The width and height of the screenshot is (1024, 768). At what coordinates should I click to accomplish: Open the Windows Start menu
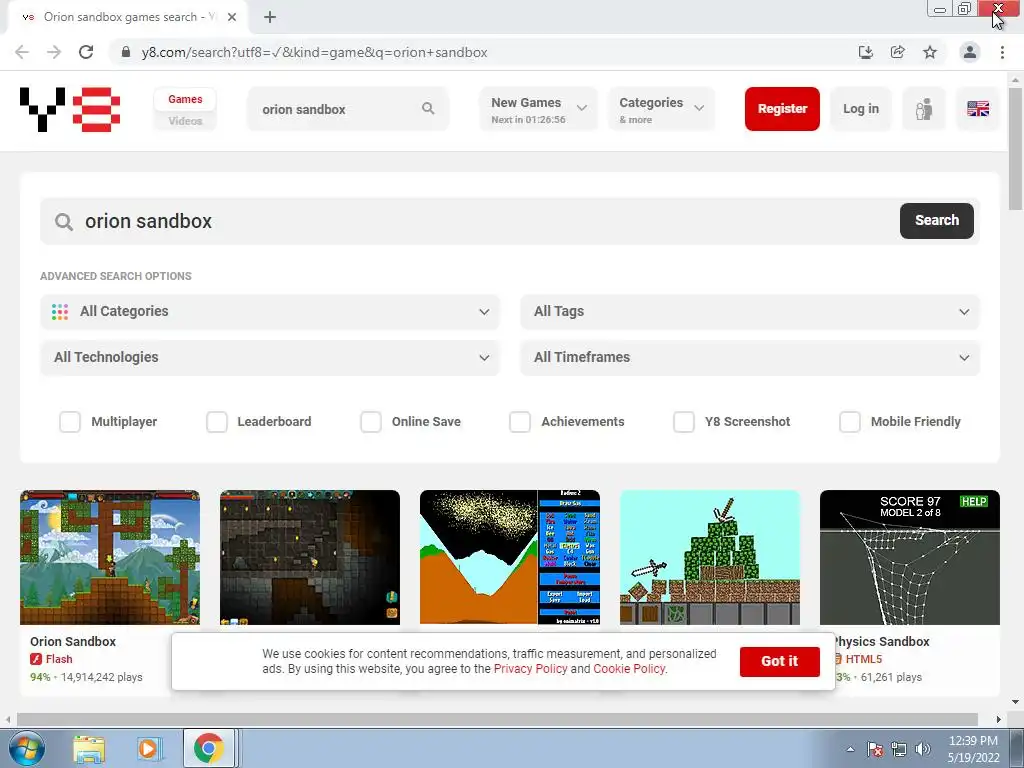pyautogui.click(x=26, y=748)
